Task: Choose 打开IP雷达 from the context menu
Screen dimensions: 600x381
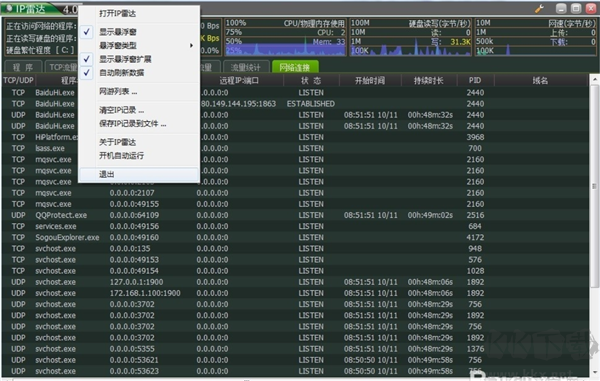Action: (x=117, y=13)
